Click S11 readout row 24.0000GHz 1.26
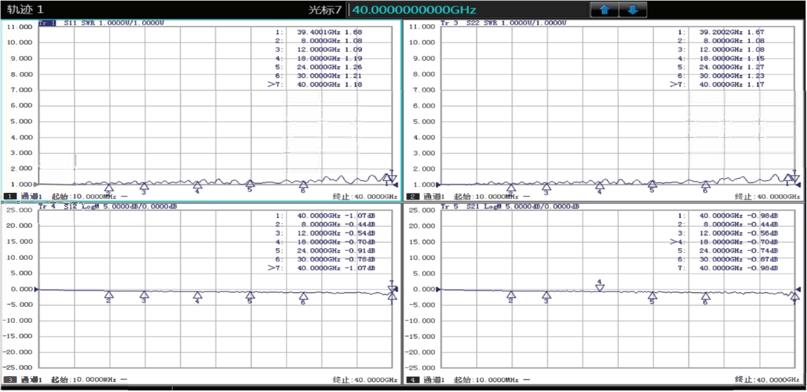This screenshot has height=392, width=807. coord(319,67)
